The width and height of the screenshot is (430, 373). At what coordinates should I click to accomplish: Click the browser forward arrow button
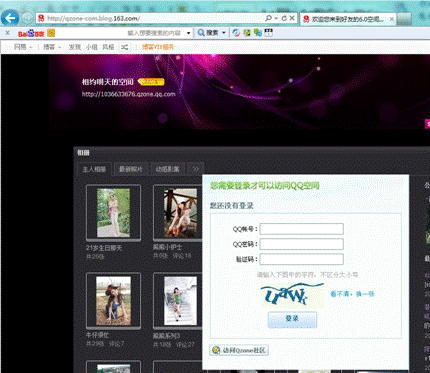27,18
